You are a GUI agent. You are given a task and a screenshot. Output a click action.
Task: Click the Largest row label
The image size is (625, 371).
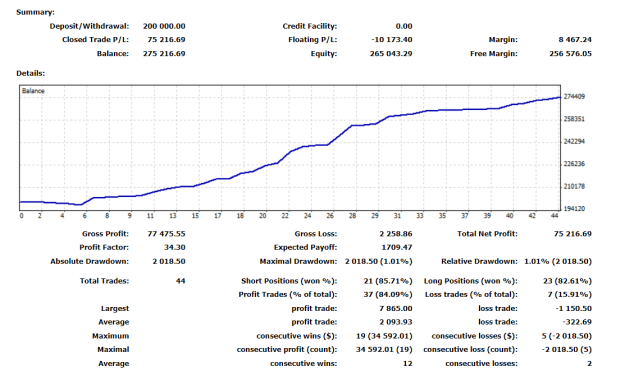click(x=115, y=308)
